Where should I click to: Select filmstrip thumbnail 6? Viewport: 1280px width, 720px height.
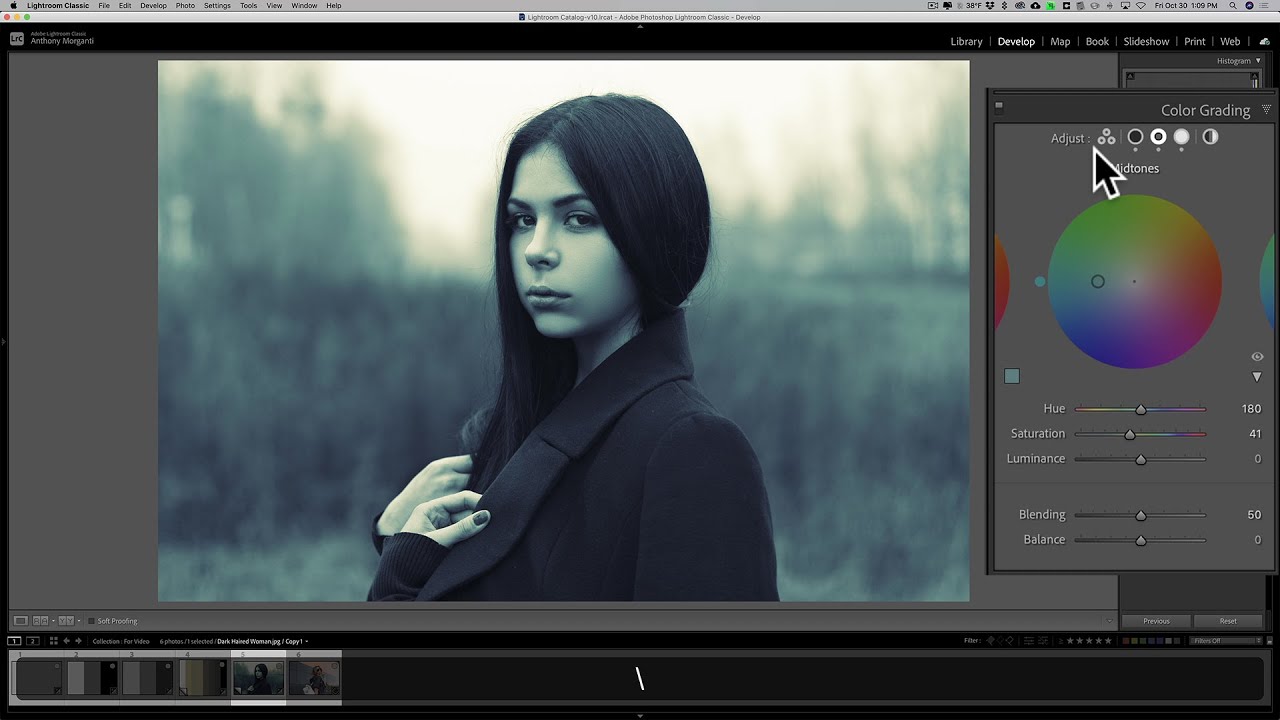point(314,678)
